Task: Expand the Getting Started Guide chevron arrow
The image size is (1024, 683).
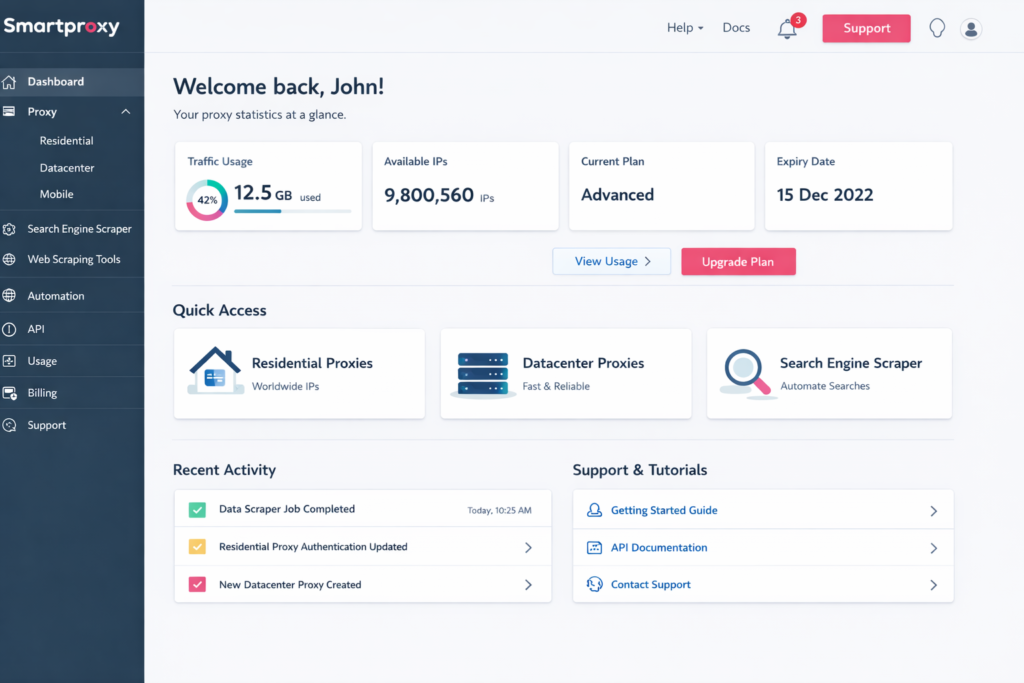Action: [x=933, y=511]
